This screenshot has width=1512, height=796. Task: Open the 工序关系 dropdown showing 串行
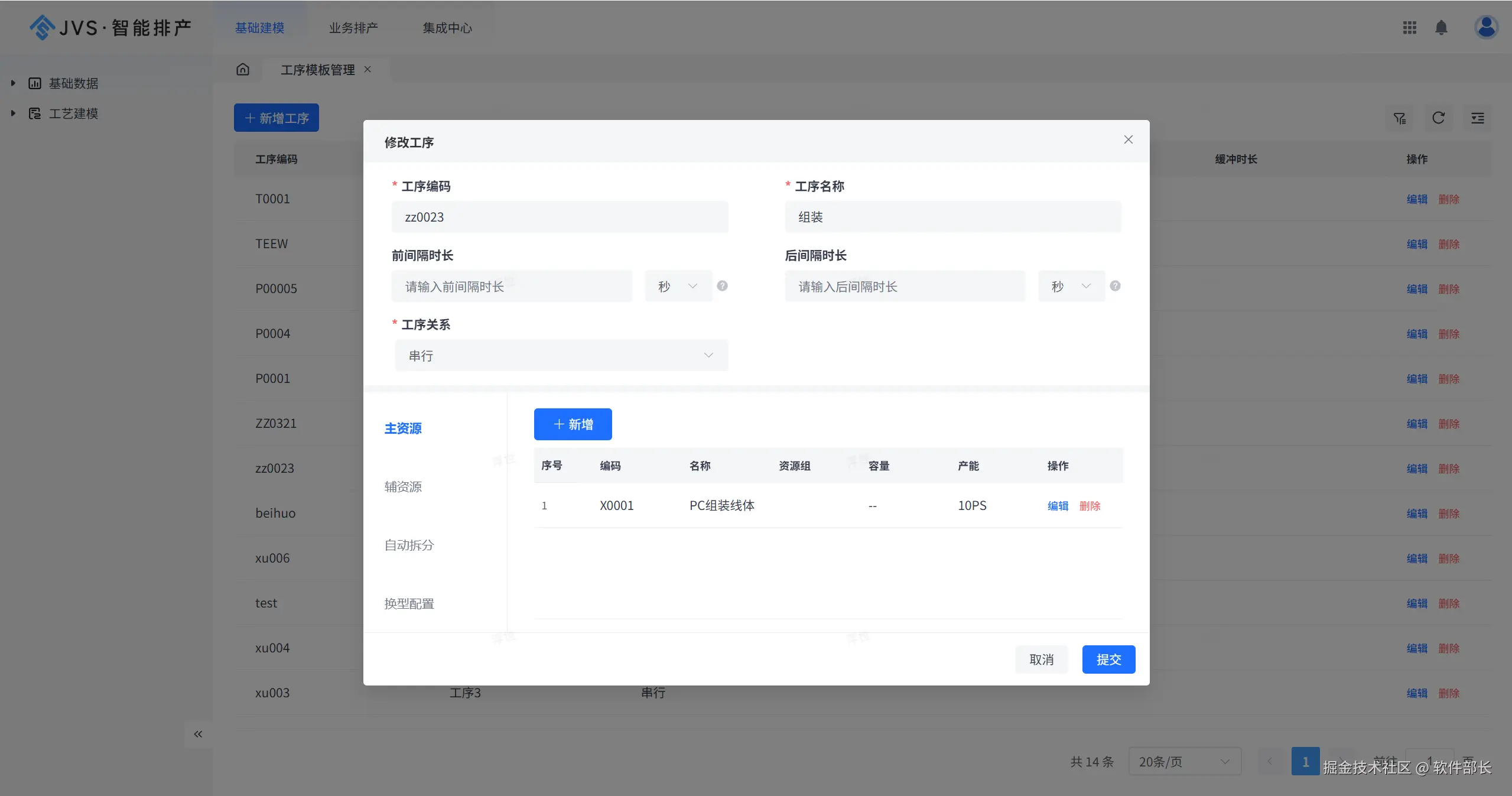pyautogui.click(x=561, y=356)
